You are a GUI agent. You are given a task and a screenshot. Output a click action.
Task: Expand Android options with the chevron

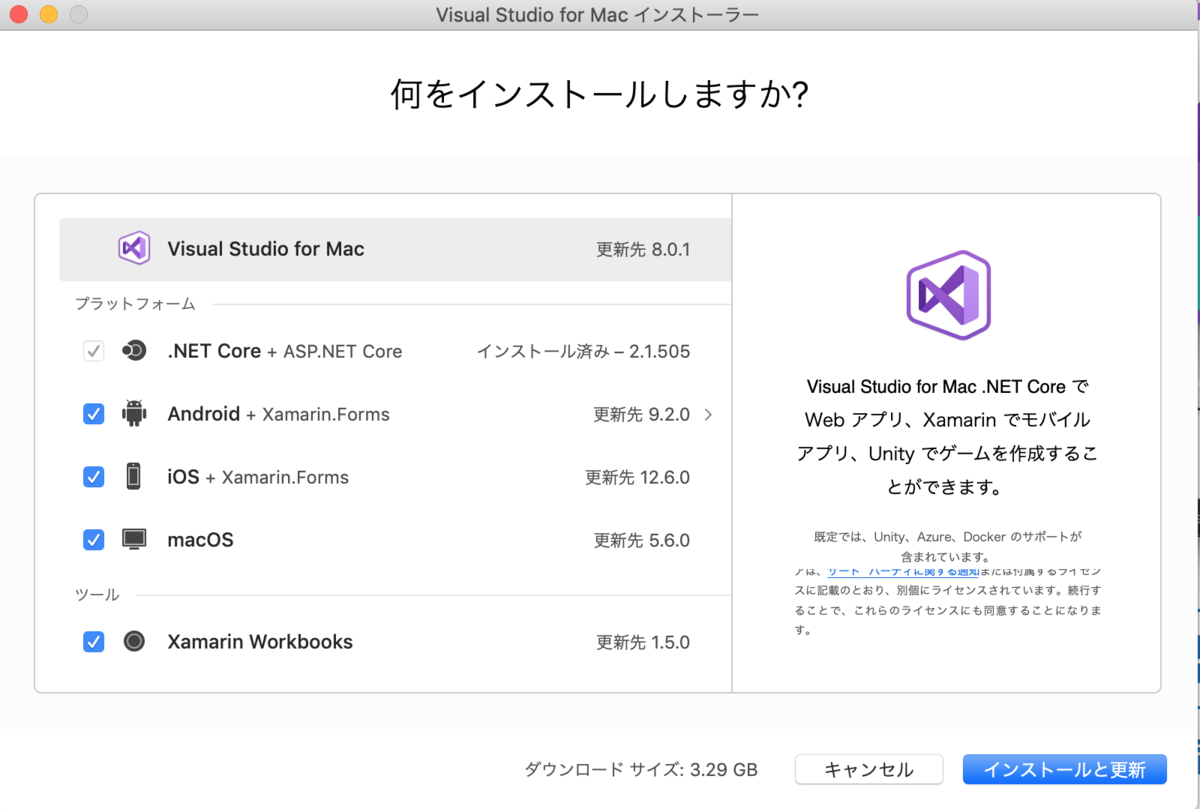coord(708,414)
